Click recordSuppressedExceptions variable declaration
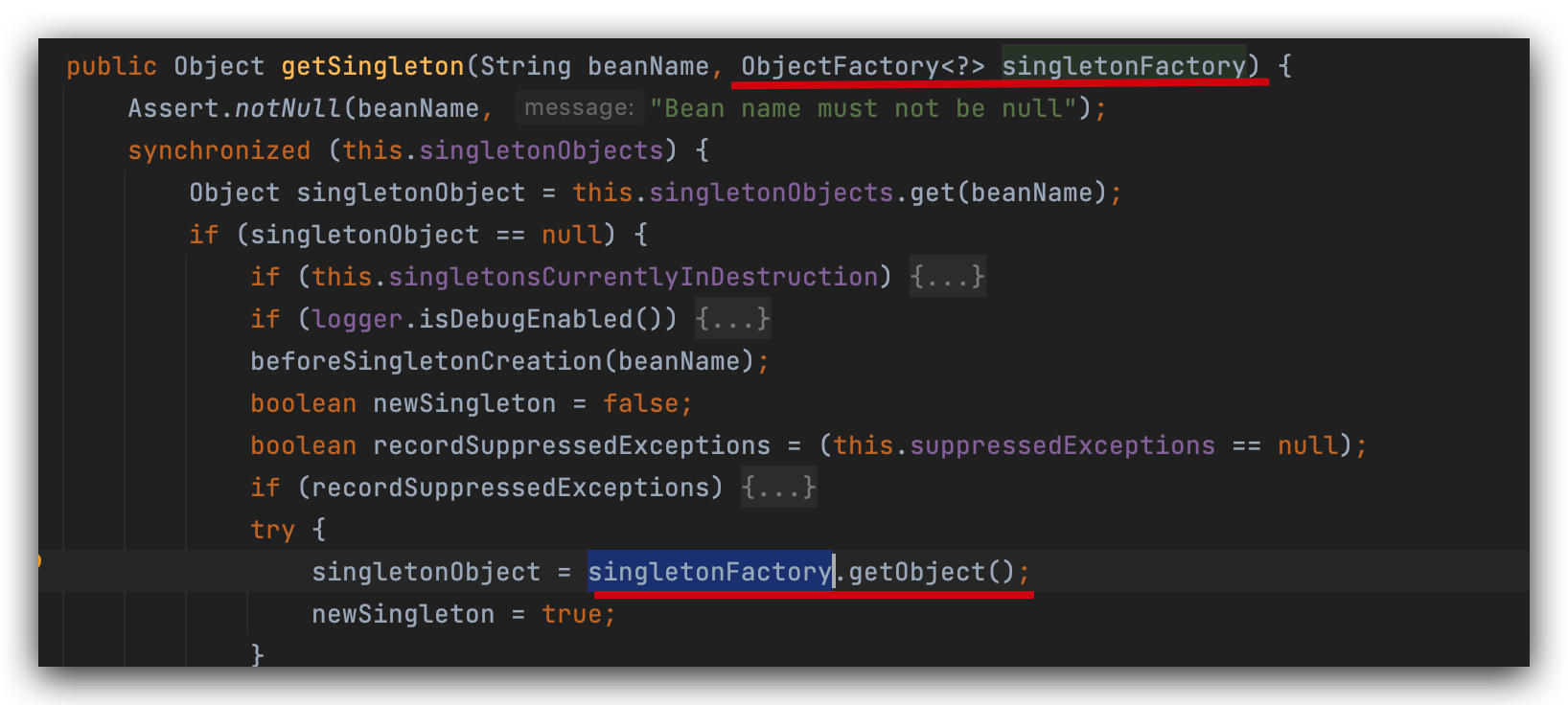The height and width of the screenshot is (705, 1568). pyautogui.click(x=571, y=445)
